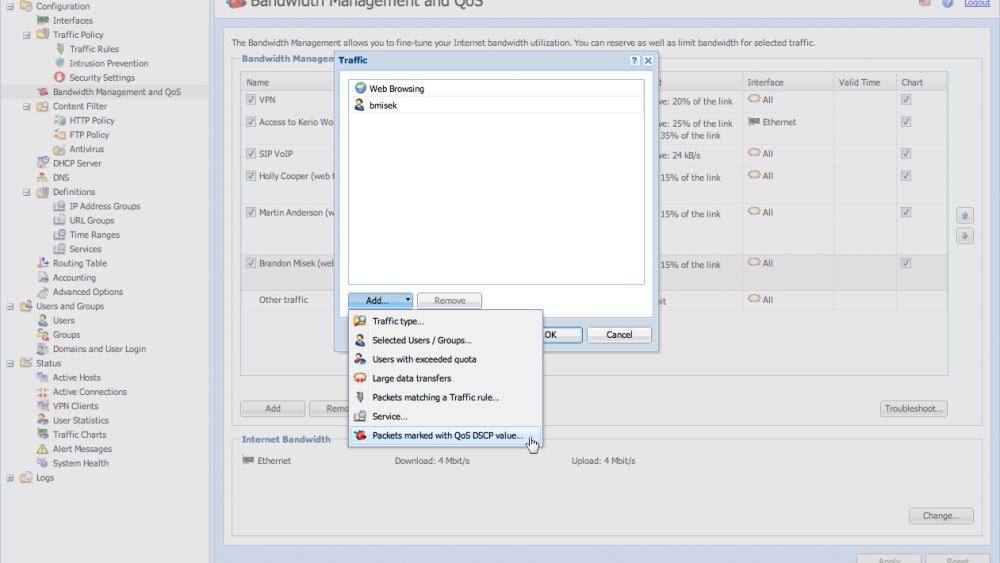Viewport: 1000px width, 563px height.
Task: Open the Add dropdown in Traffic dialog
Action: tap(380, 300)
